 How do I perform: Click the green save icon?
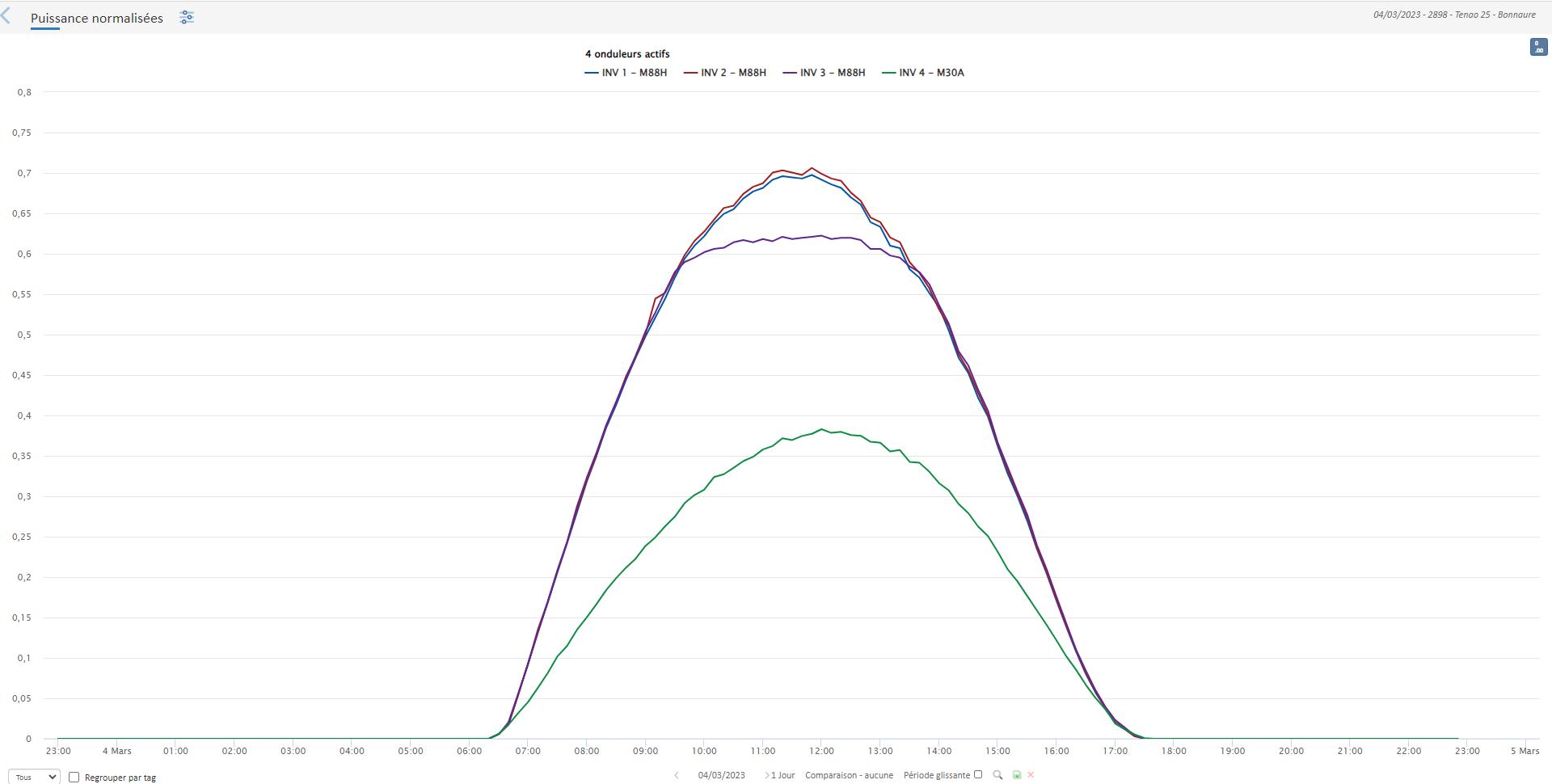[1017, 775]
